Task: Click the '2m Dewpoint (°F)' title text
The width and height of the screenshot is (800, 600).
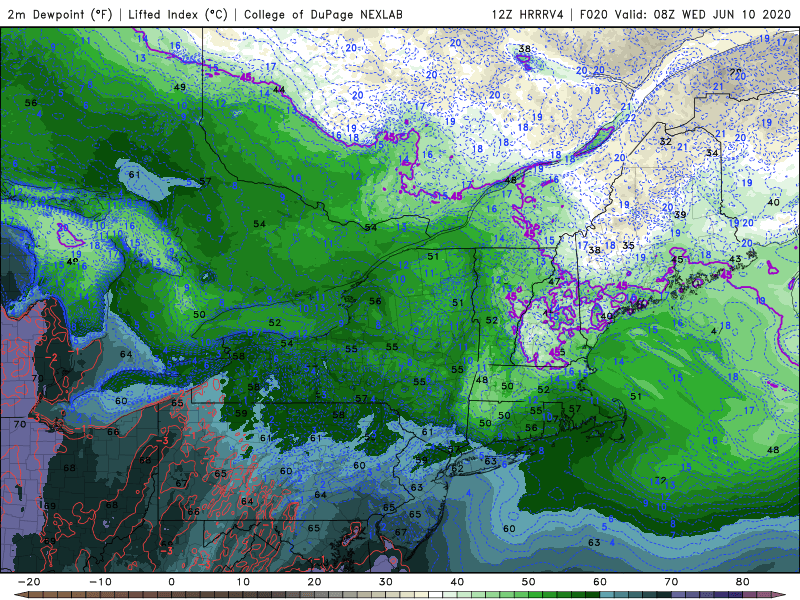Action: [60, 14]
